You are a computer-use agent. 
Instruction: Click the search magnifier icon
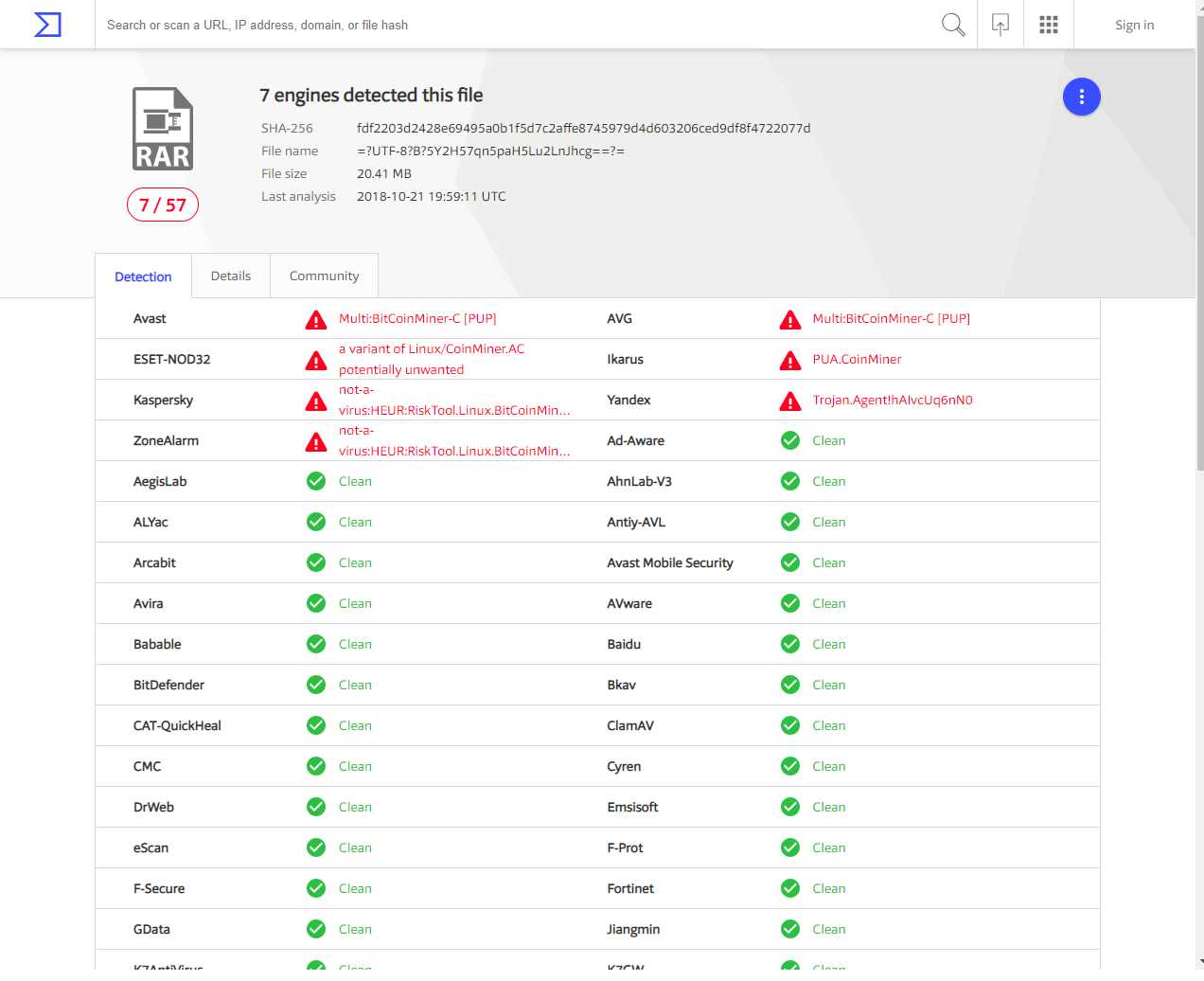click(953, 25)
